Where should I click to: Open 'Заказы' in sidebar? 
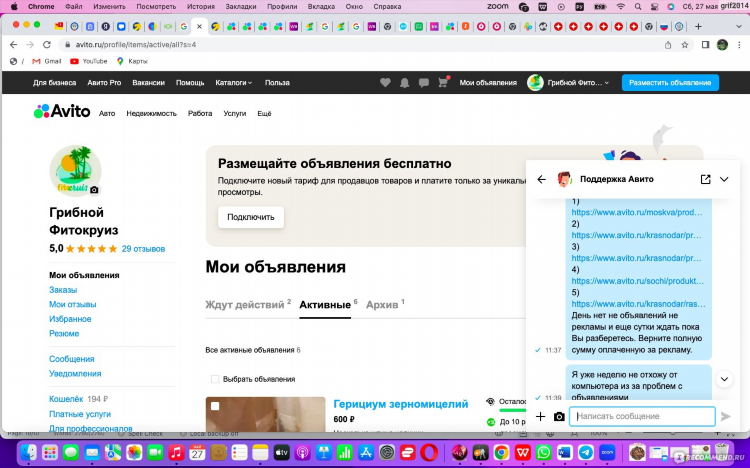63,290
